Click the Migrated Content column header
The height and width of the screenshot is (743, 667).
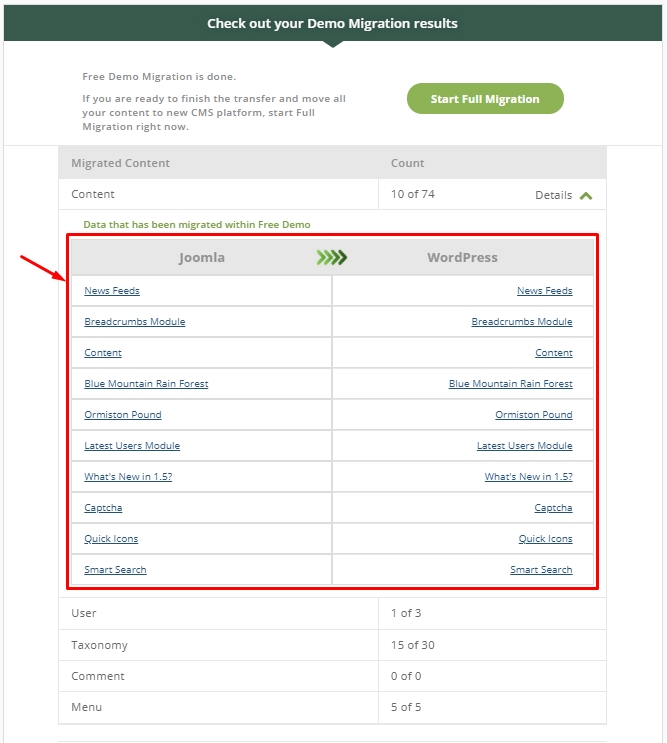120,163
